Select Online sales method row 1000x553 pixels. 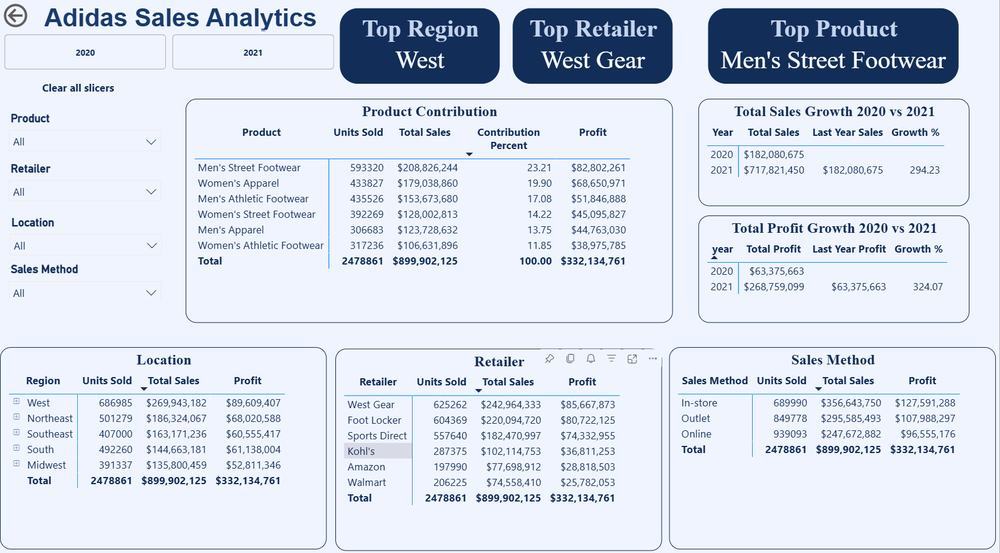[x=818, y=434]
